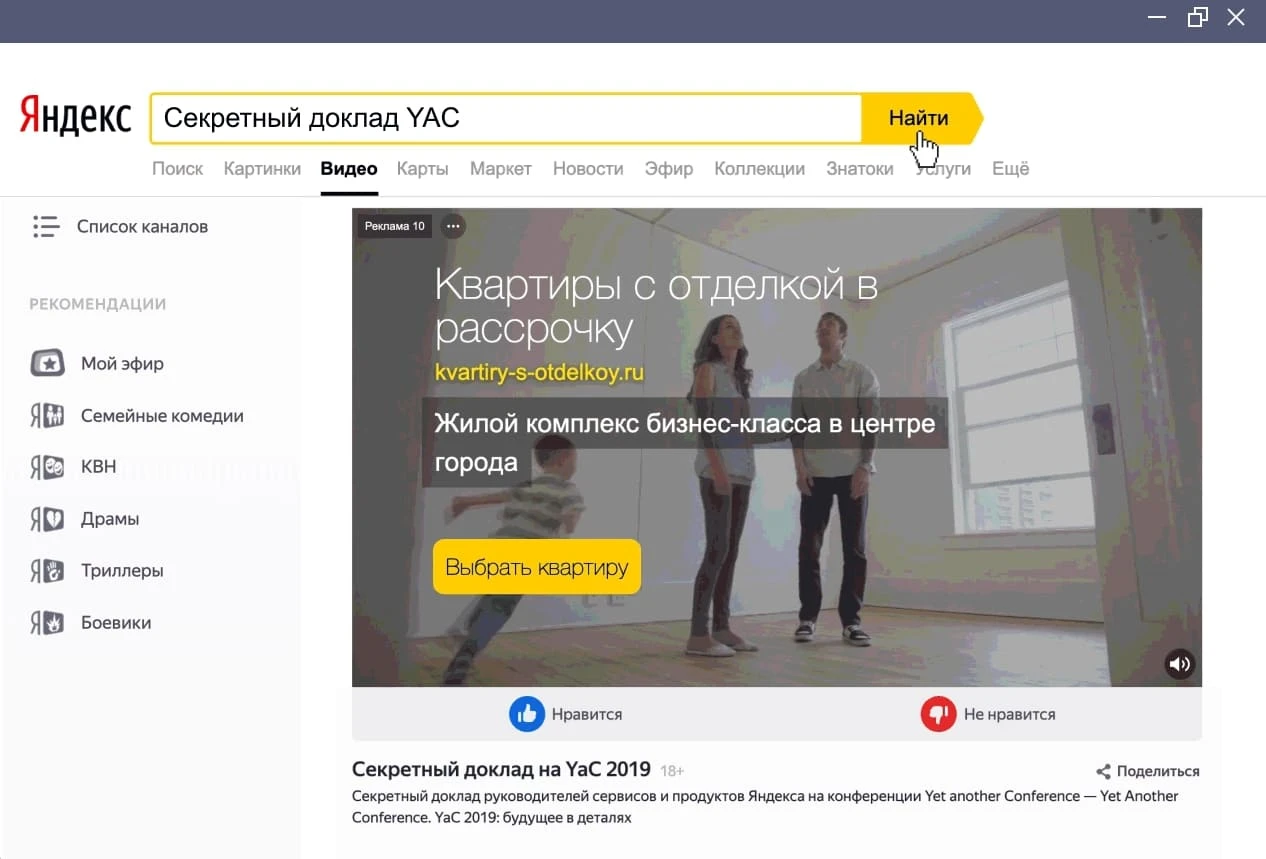
Task: Select the Триллеры channel icon
Action: [46, 570]
